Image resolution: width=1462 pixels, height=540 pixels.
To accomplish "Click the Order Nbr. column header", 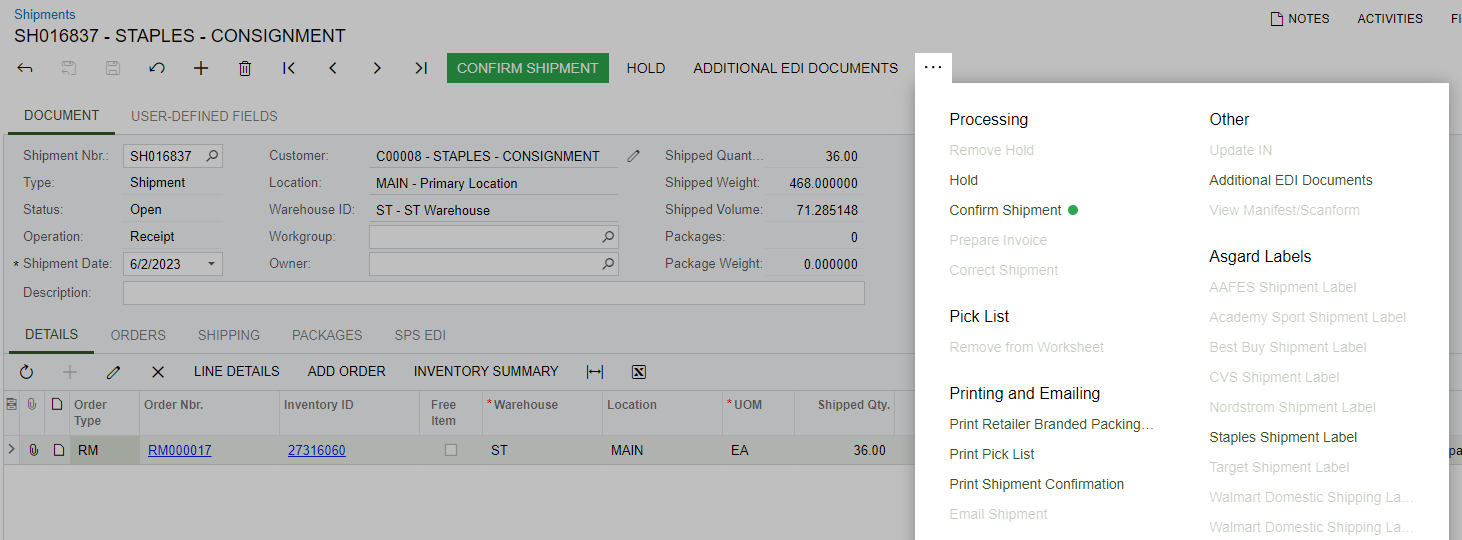I will [x=209, y=413].
